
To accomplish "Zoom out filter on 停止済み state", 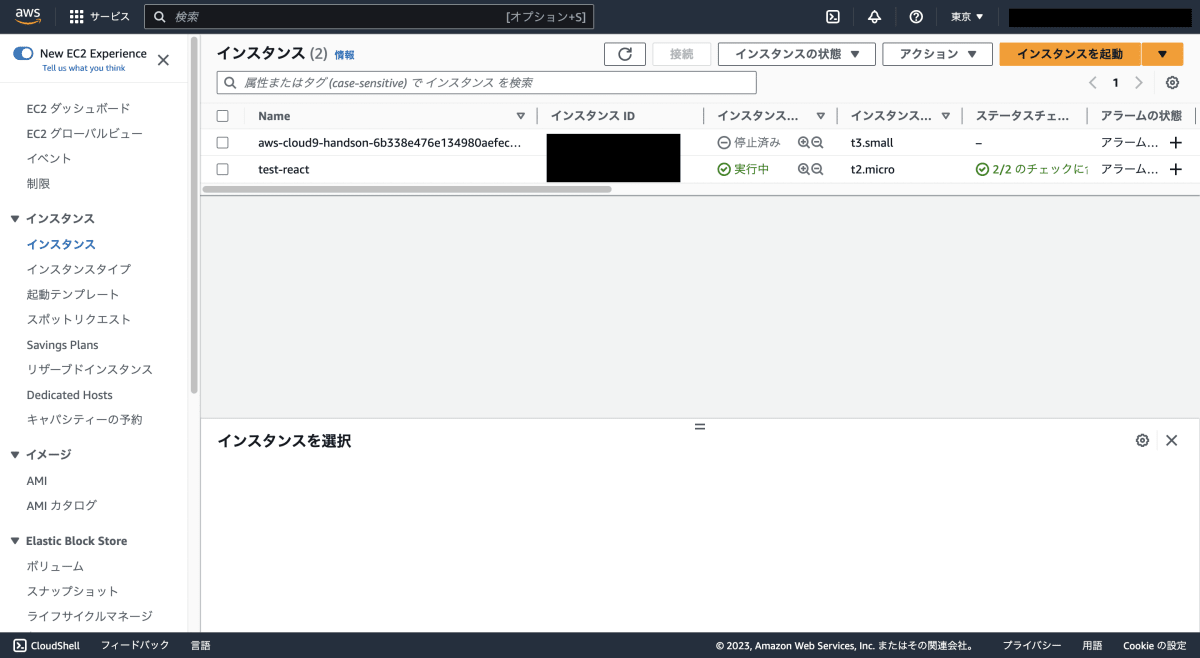I will pos(817,143).
